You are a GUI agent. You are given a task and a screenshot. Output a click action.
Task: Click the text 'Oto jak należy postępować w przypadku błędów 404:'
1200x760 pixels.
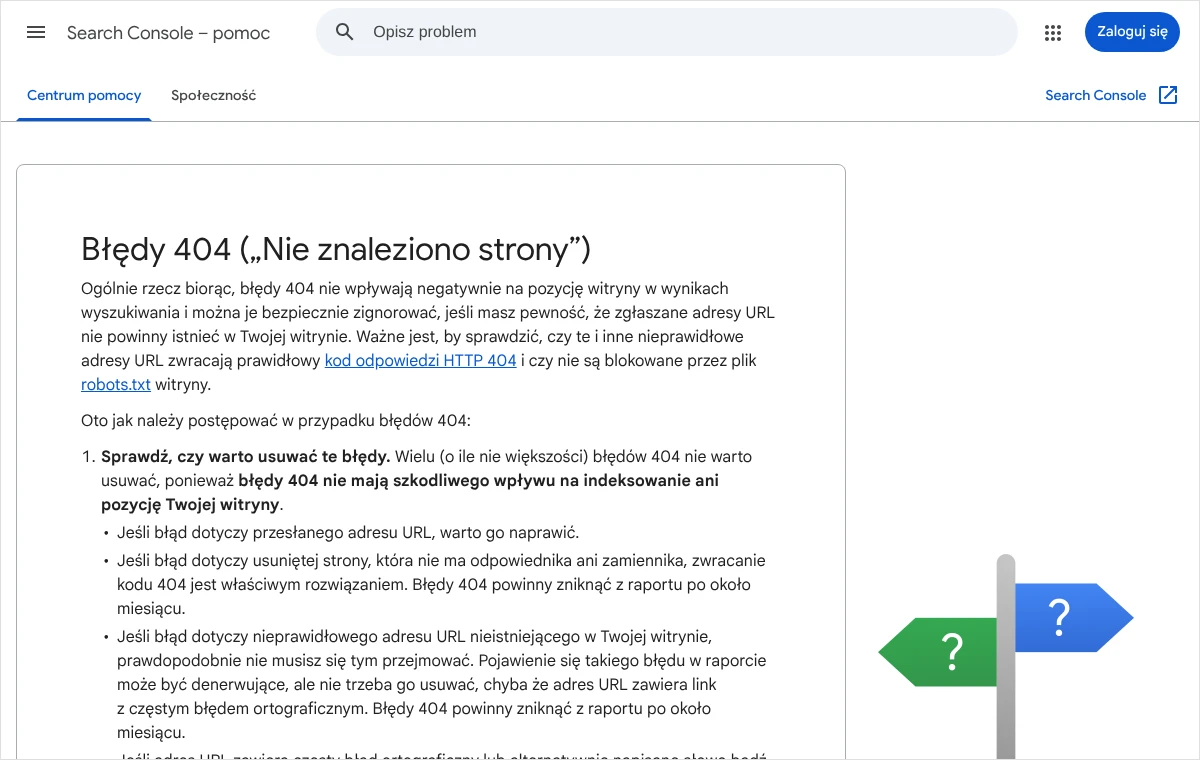[275, 421]
